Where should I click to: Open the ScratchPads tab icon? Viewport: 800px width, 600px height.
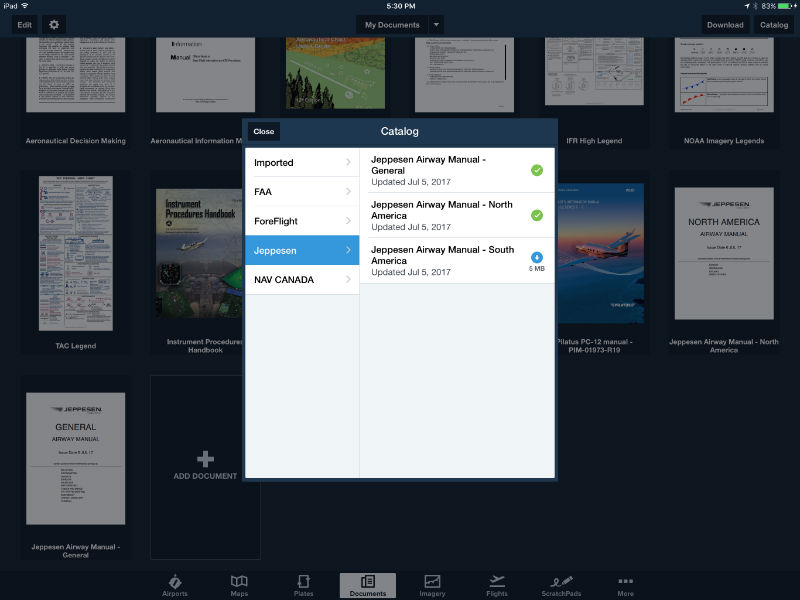click(x=561, y=581)
